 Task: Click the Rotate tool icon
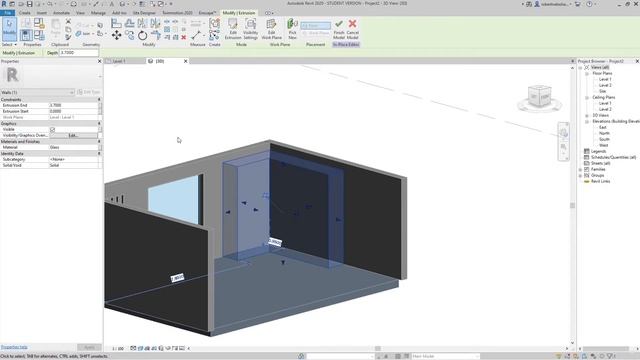142,35
